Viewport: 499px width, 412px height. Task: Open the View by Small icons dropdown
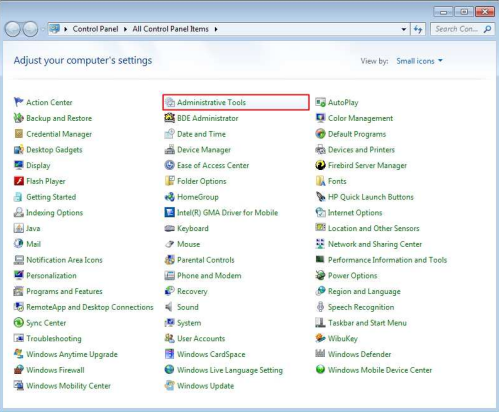click(x=419, y=61)
